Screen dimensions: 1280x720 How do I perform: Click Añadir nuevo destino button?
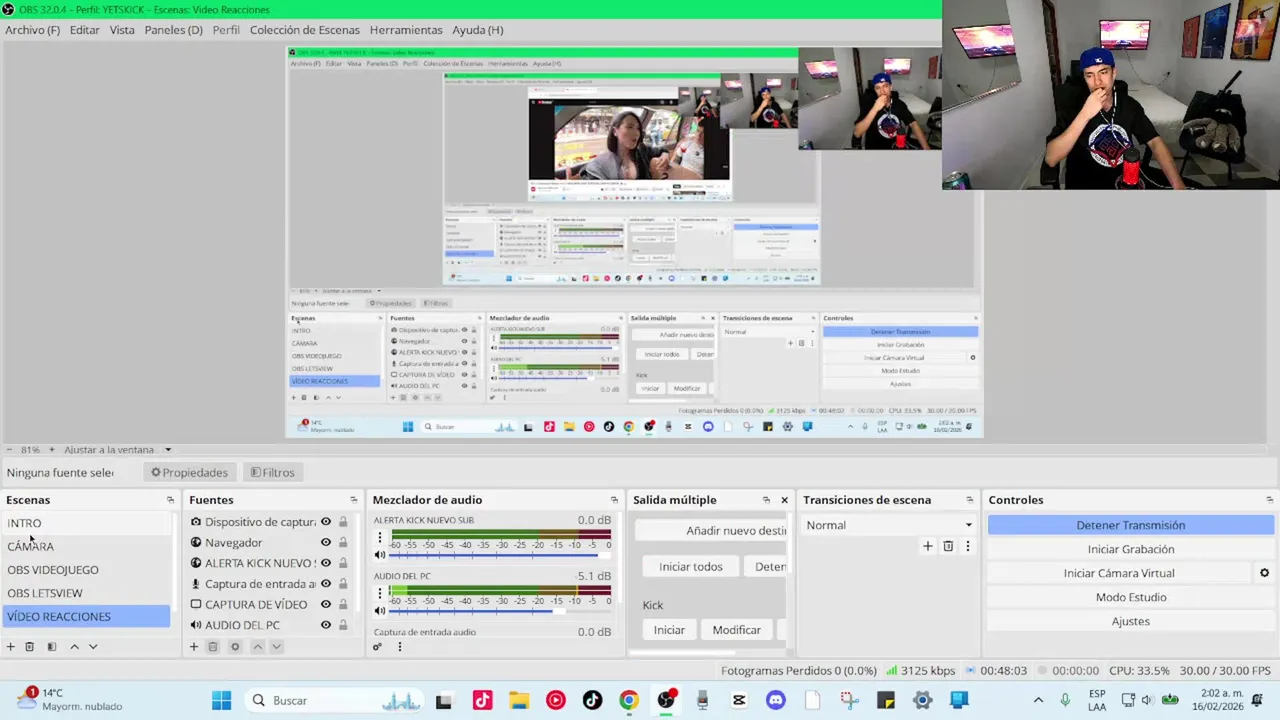click(711, 531)
